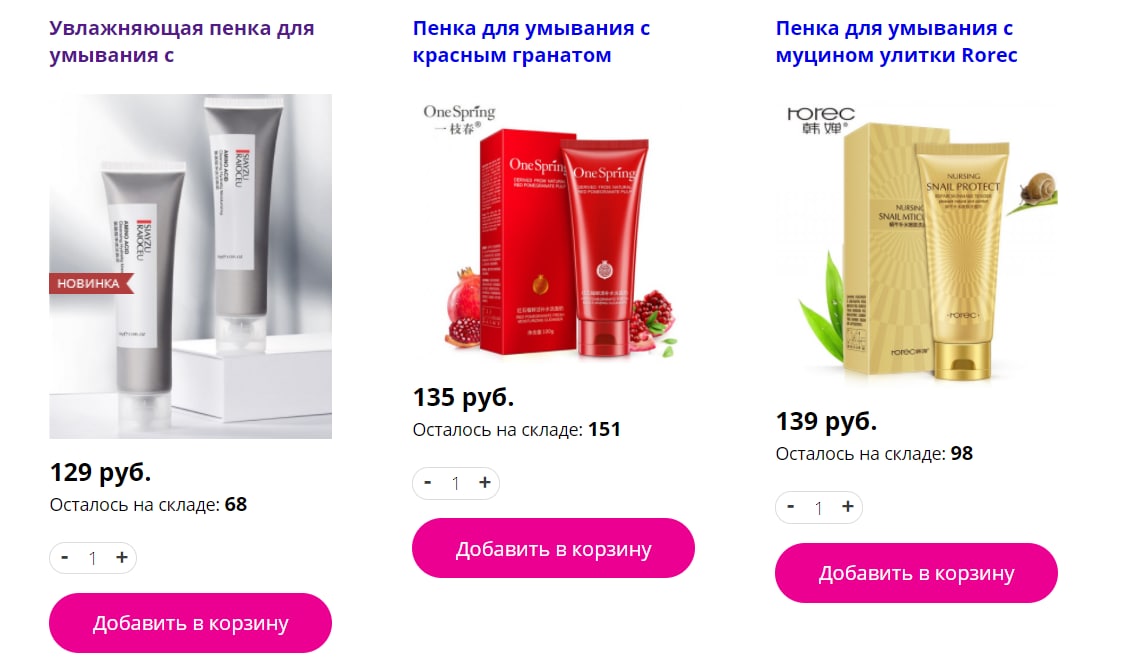Viewport: 1122px width, 664px height.
Task: Click the quantity field of the Rorec foam
Action: coord(819,507)
